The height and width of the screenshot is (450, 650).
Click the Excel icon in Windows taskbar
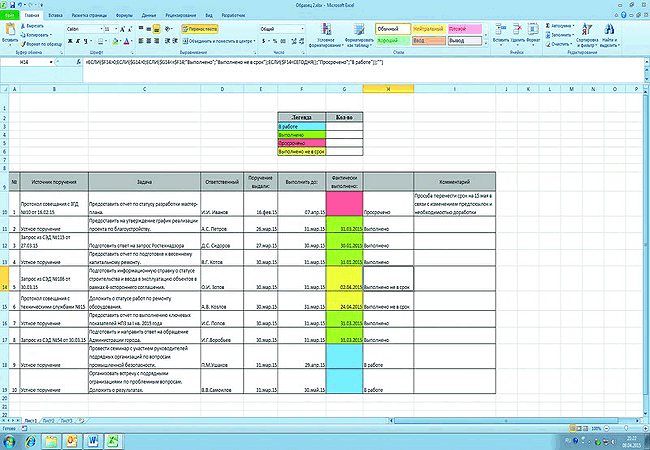(x=112, y=441)
